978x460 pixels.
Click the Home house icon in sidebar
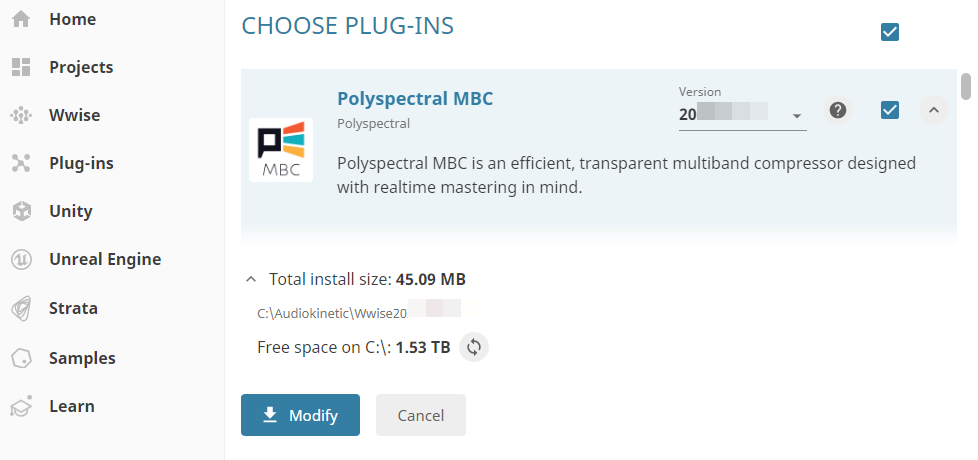21,19
